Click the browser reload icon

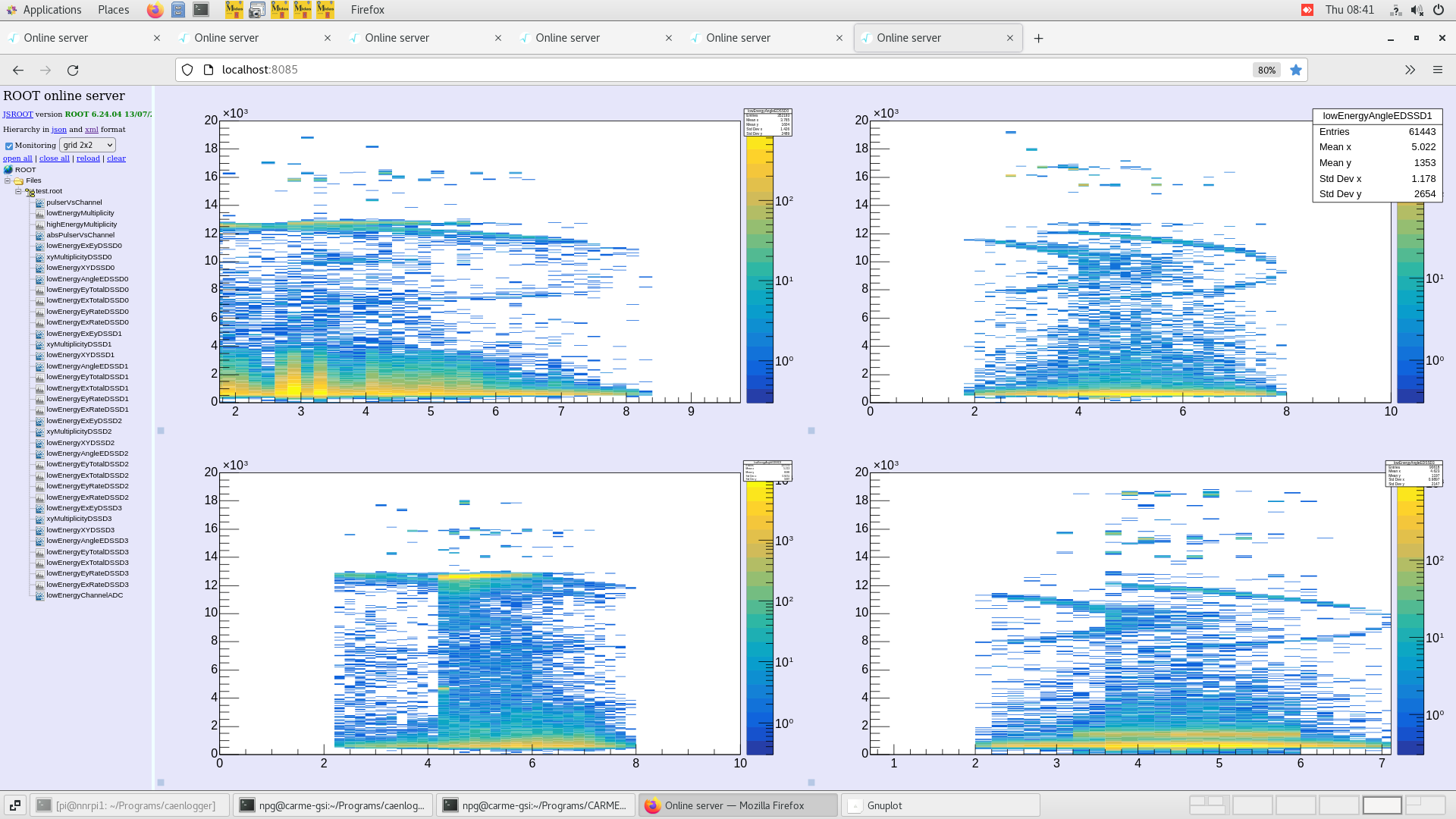point(73,70)
